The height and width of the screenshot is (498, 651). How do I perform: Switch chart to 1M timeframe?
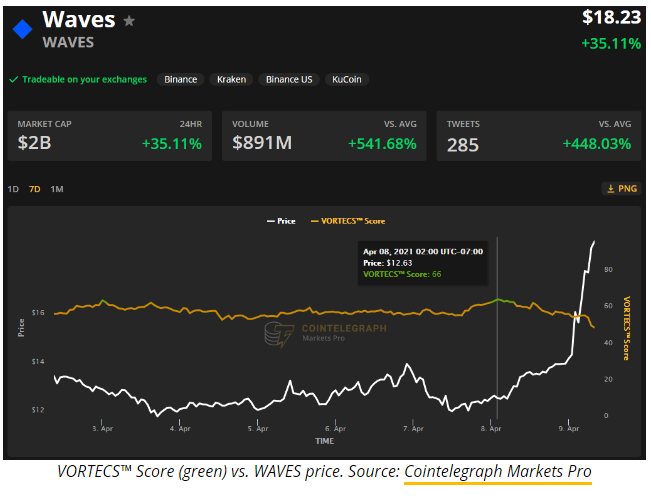pos(57,189)
